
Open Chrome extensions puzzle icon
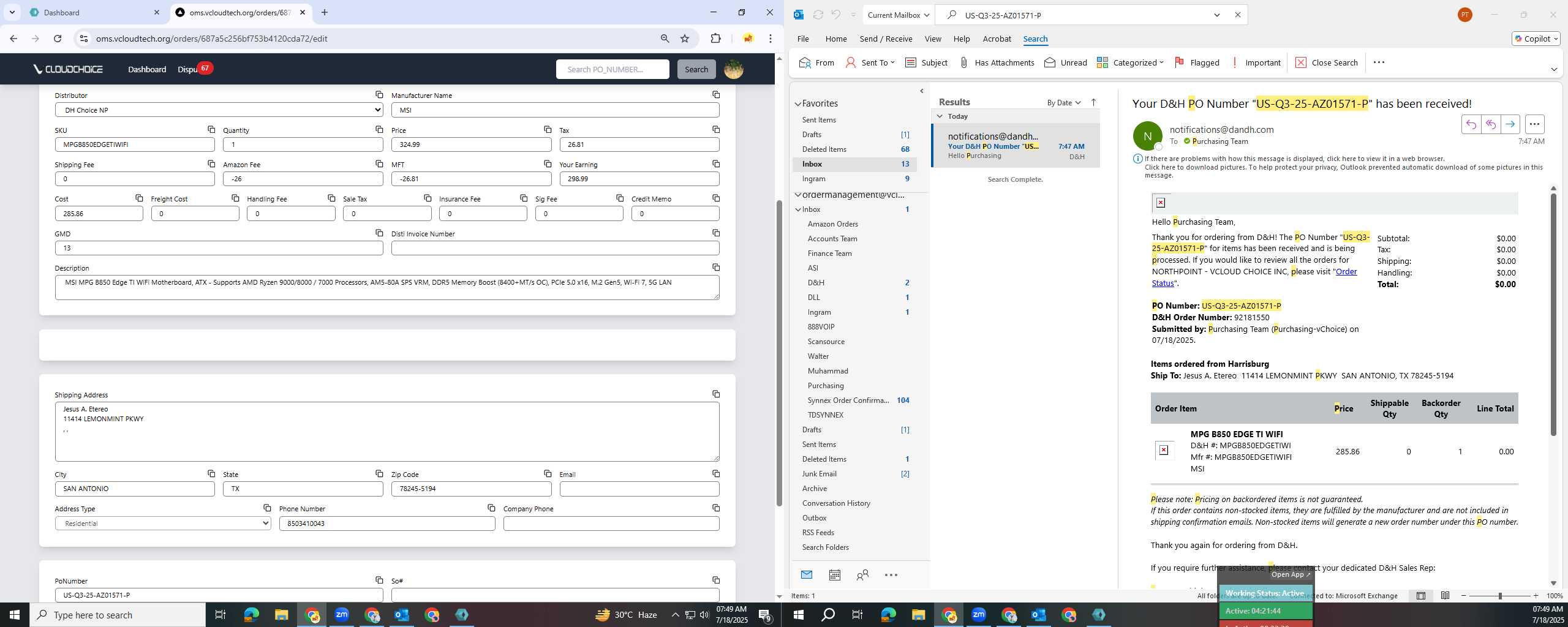pos(715,39)
